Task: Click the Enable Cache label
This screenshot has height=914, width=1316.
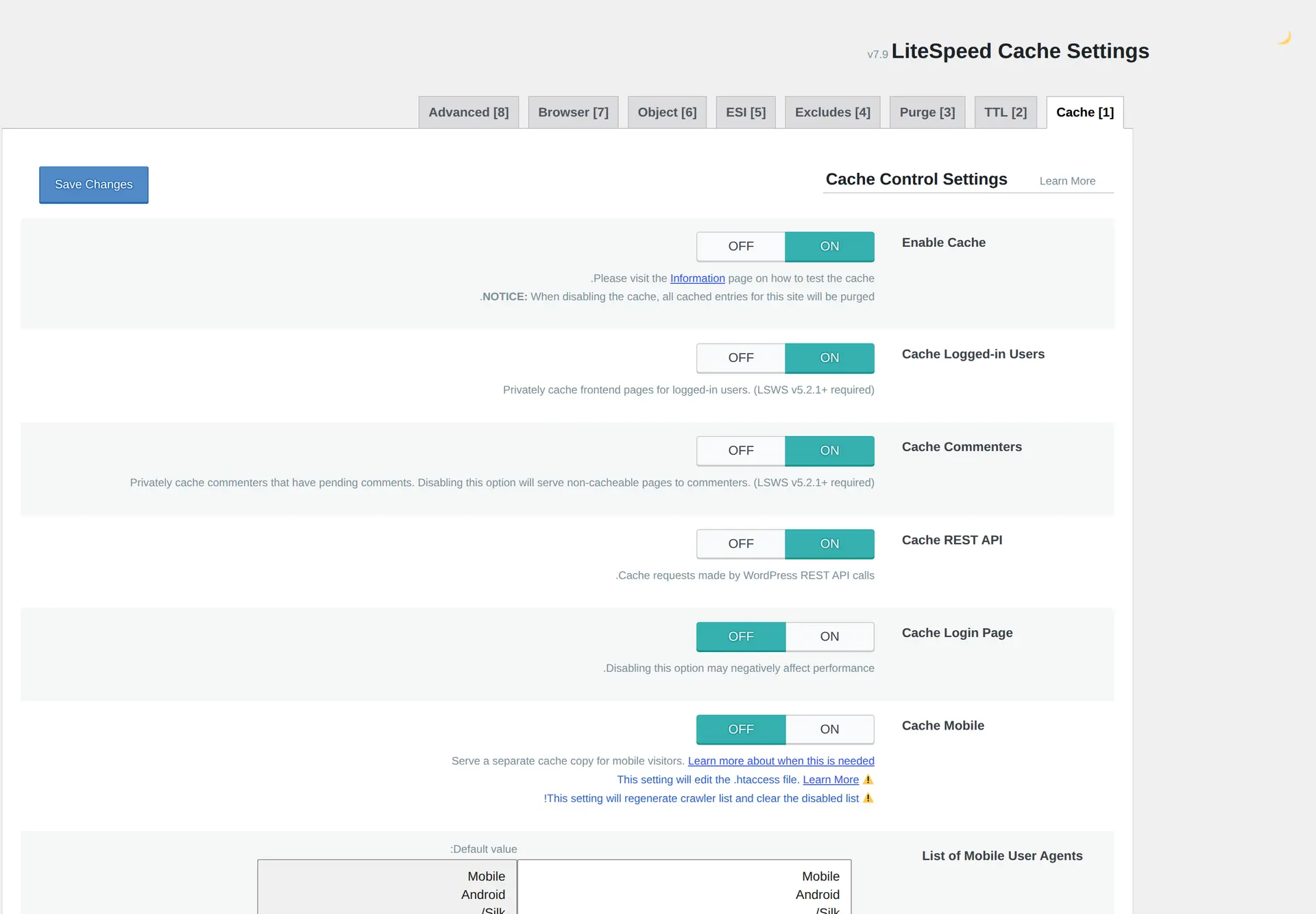Action: point(943,243)
